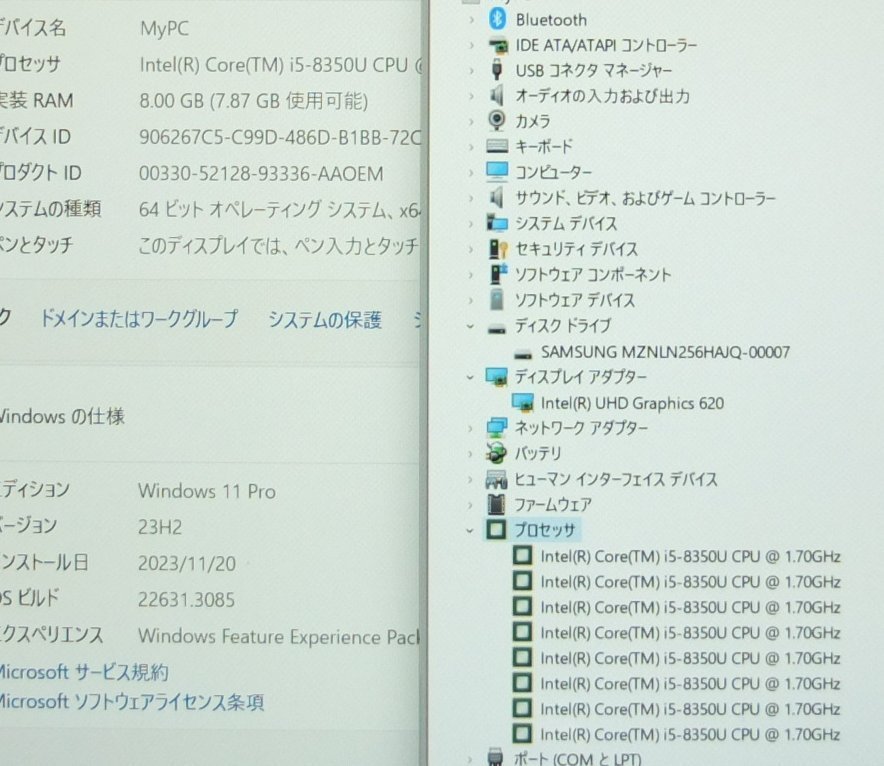This screenshot has width=884, height=766.
Task: Expand the Bluetooth node
Action: (x=471, y=20)
